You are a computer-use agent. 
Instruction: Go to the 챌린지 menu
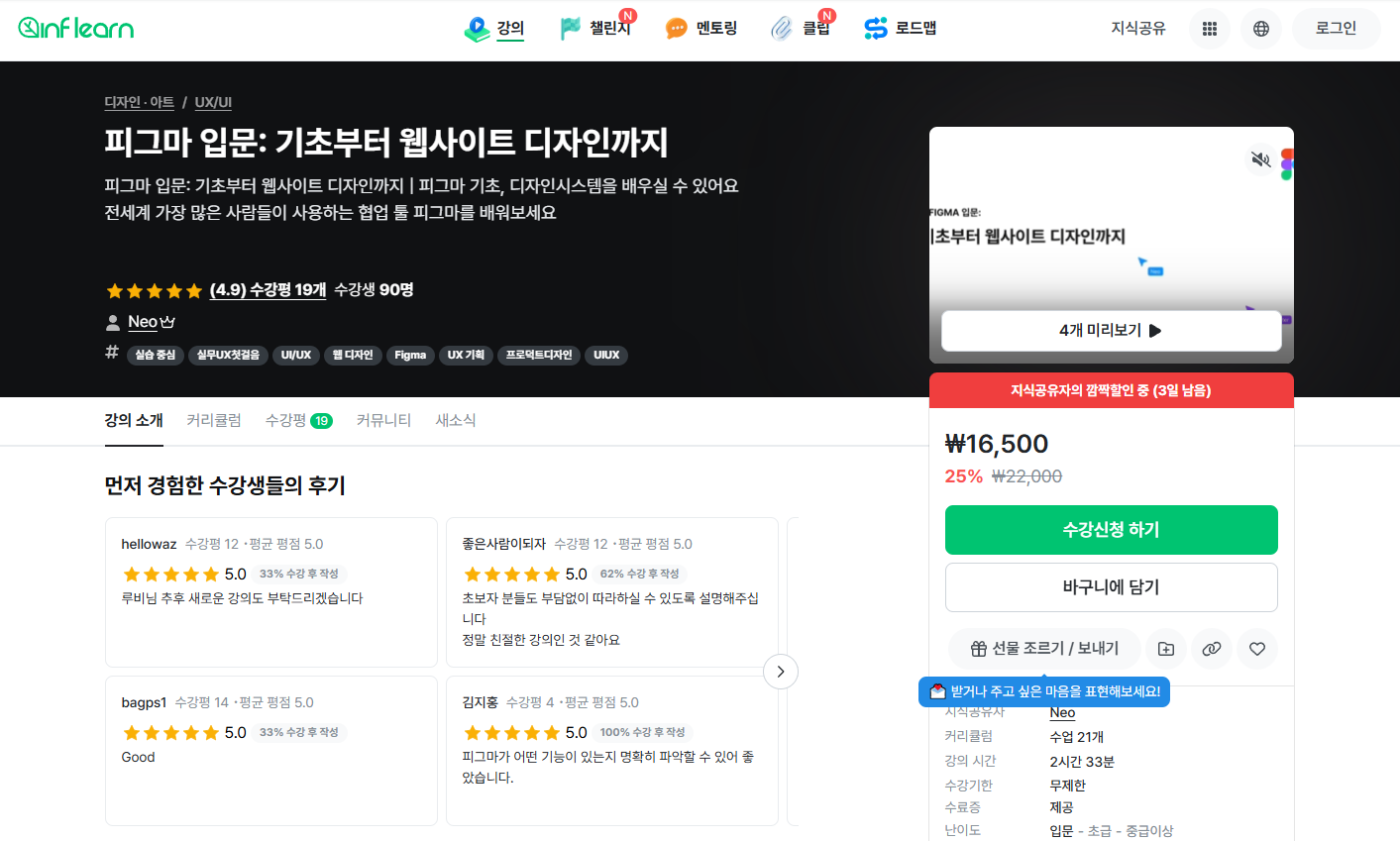[x=595, y=29]
